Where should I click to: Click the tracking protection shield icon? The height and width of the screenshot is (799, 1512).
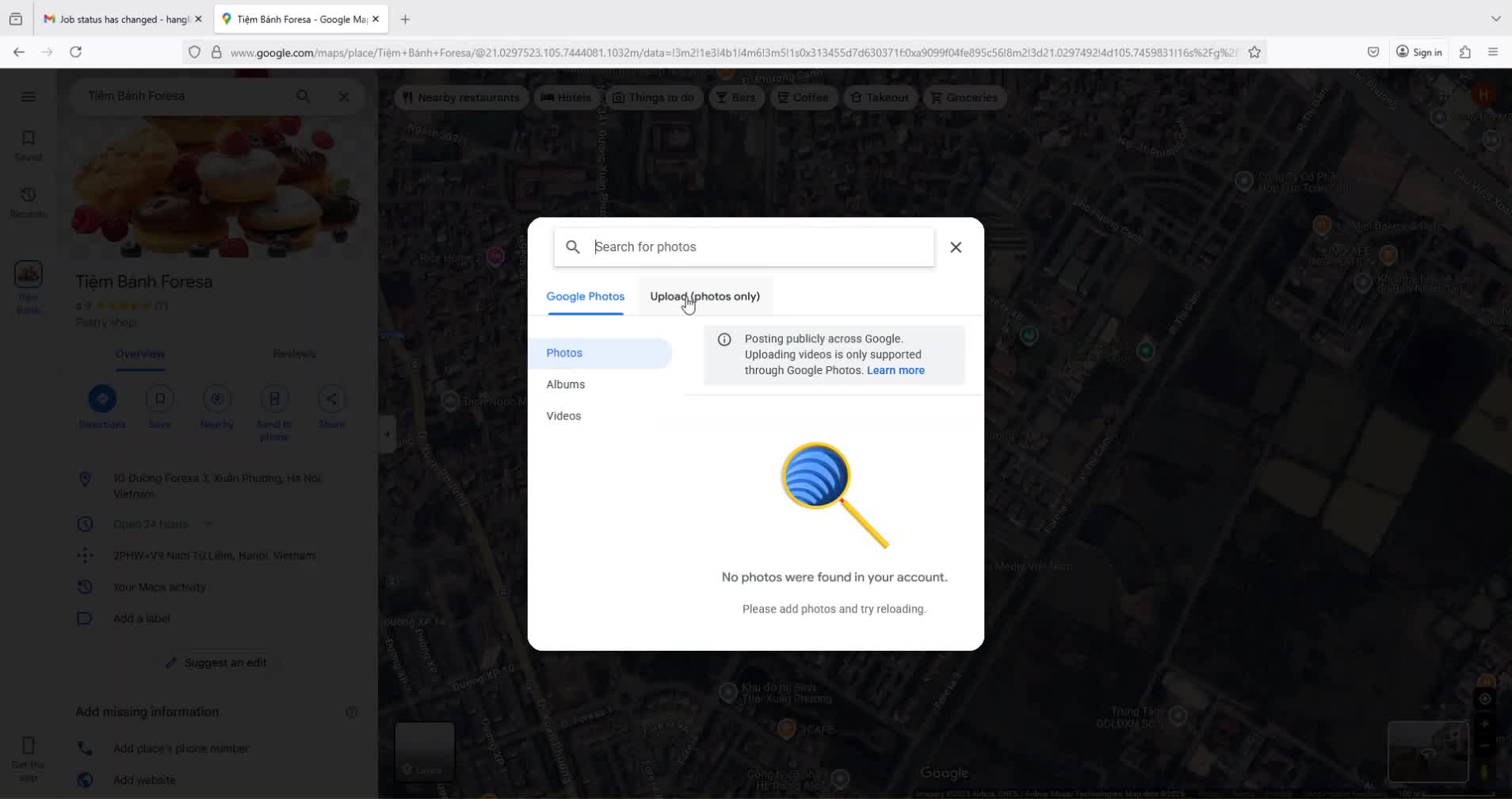tap(194, 52)
